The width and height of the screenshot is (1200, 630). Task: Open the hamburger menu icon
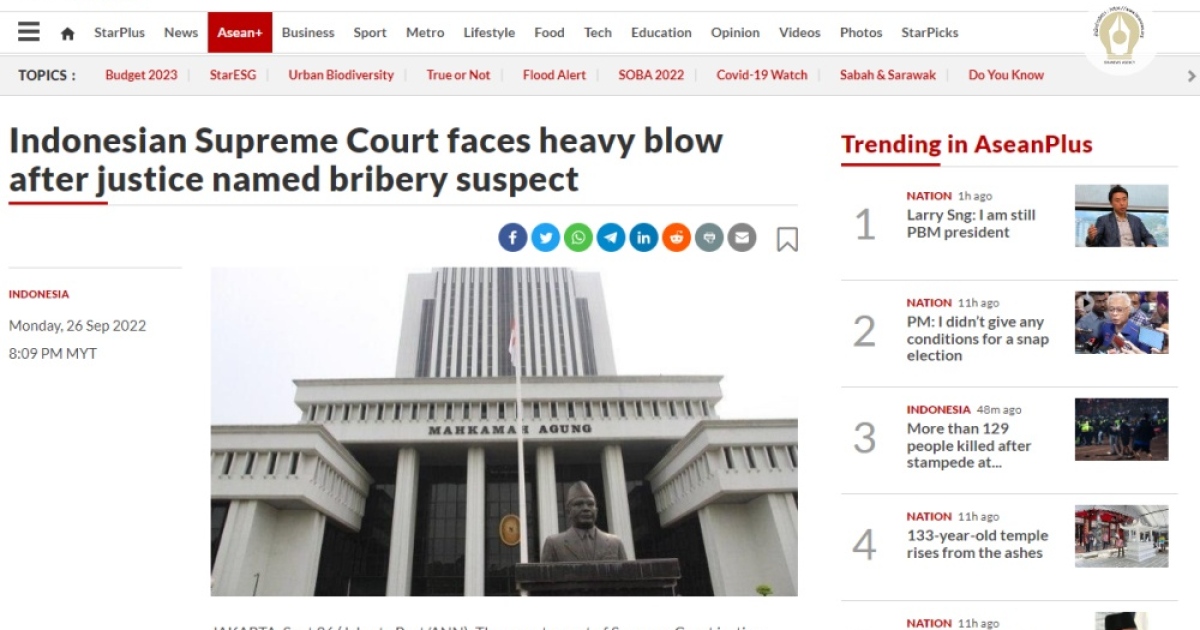(x=29, y=32)
